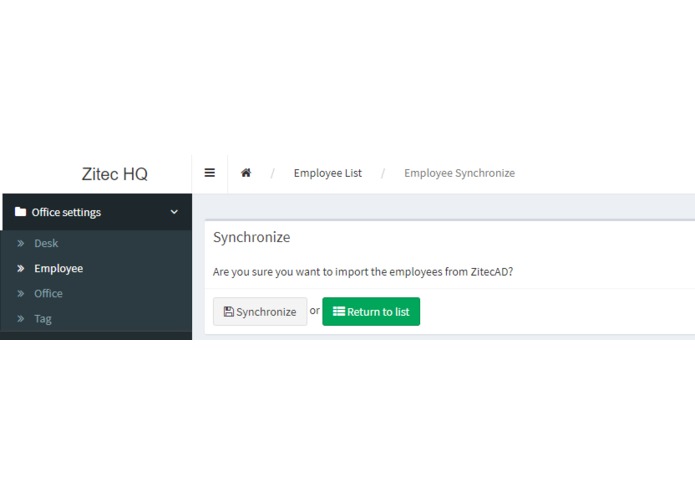
Task: Click the import confirmation question text
Action: (363, 272)
